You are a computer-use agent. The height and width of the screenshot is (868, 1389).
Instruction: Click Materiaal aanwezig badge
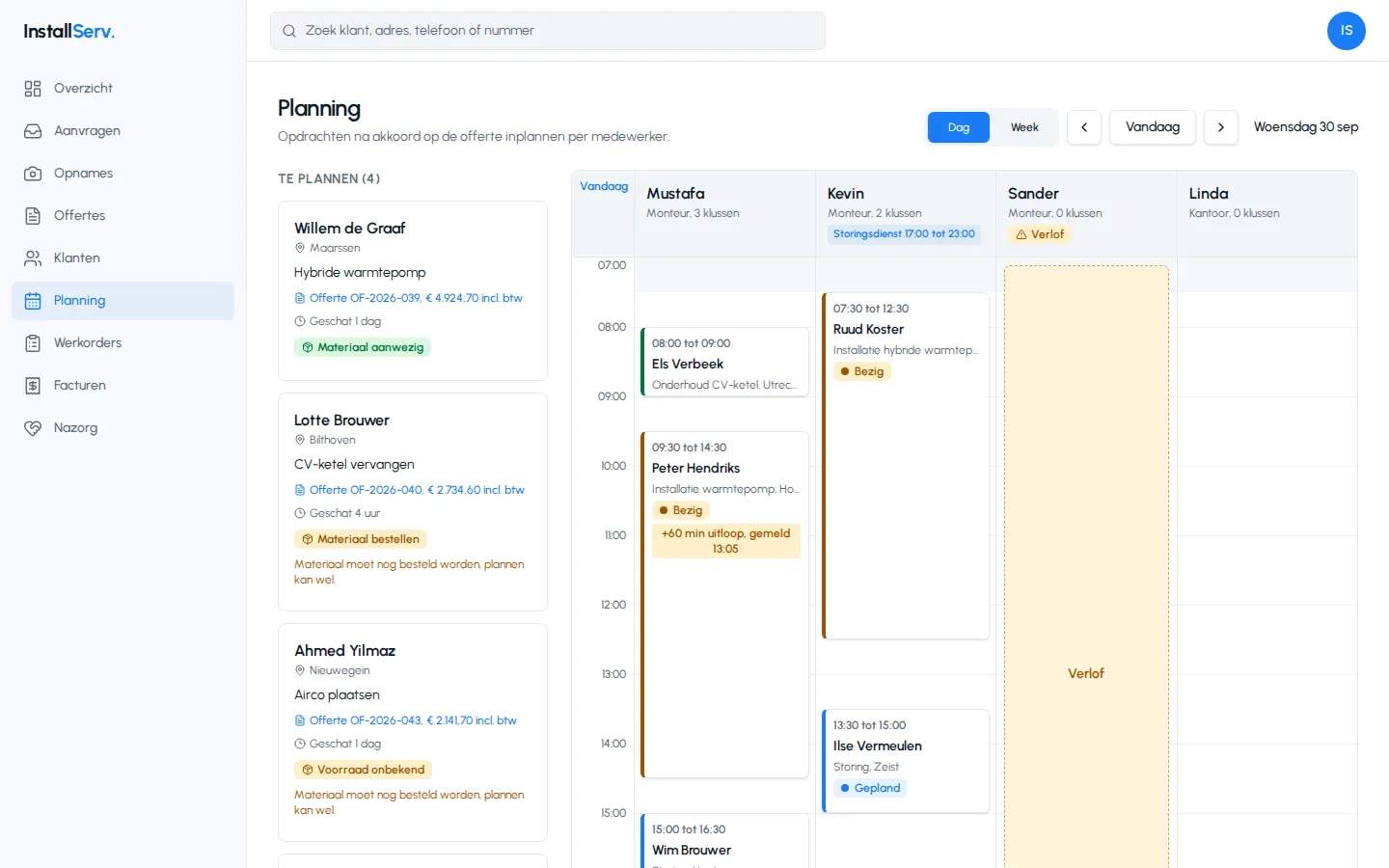[363, 347]
